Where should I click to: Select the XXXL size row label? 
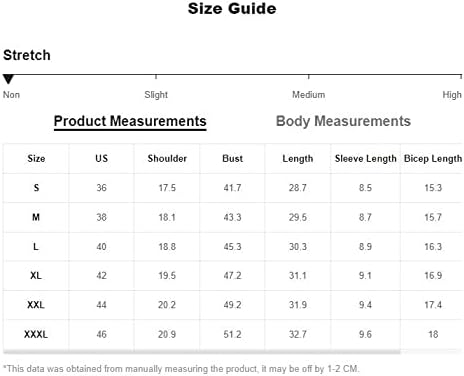36,334
